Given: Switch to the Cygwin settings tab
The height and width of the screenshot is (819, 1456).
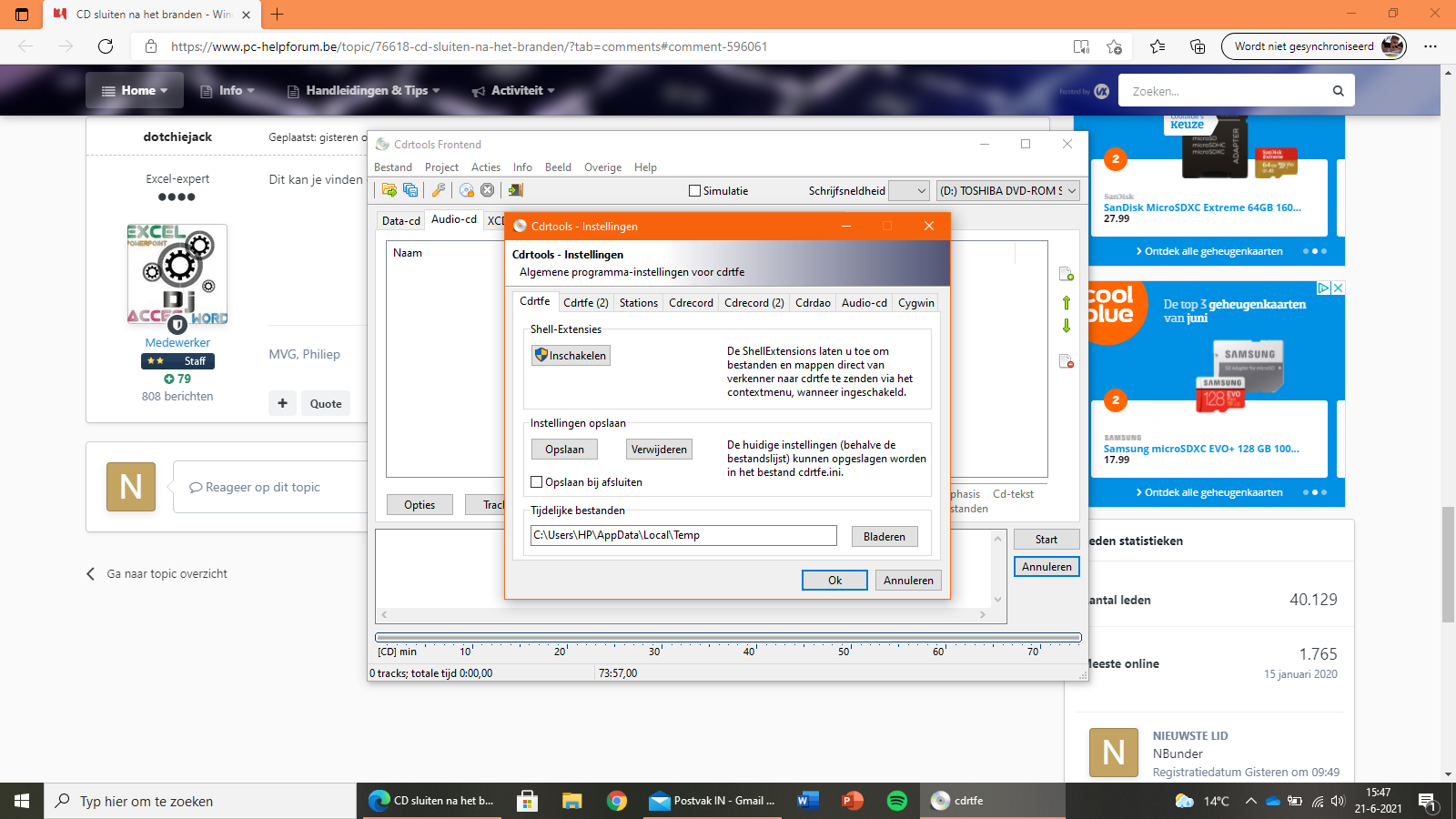Looking at the screenshot, I should click(x=916, y=303).
